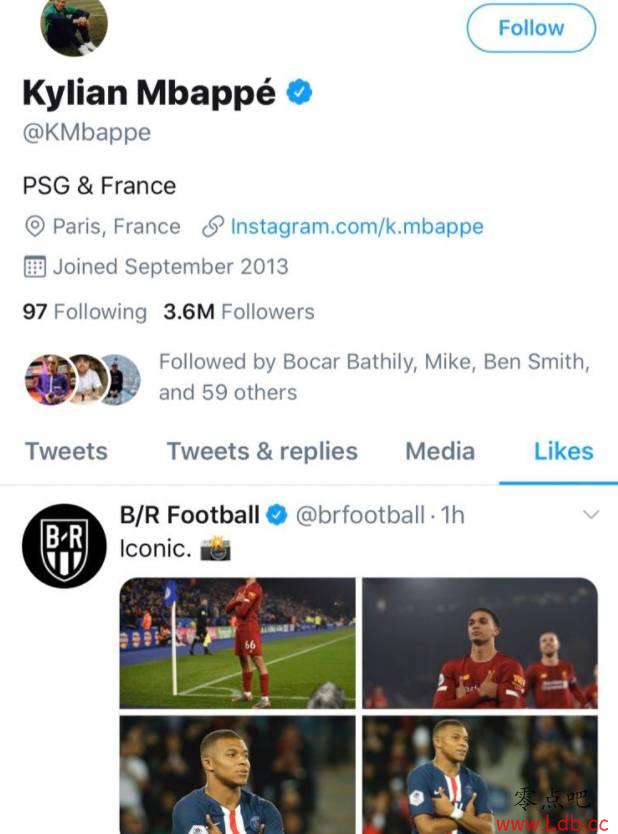Switch to the Tweets tab

(65, 451)
